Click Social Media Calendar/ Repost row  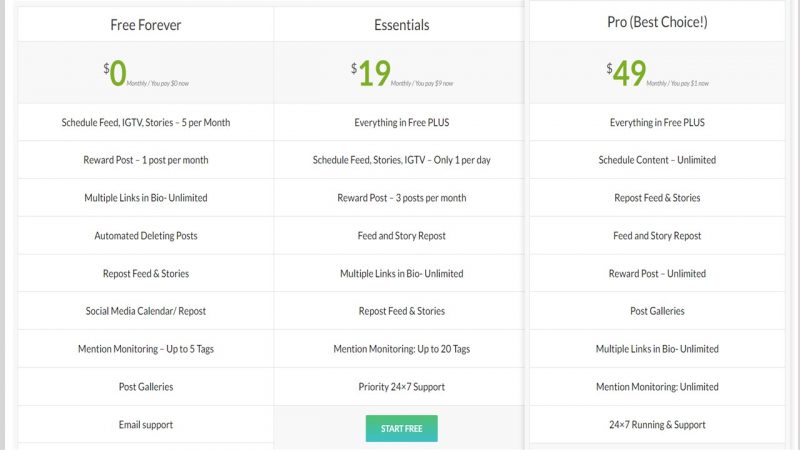(x=145, y=311)
